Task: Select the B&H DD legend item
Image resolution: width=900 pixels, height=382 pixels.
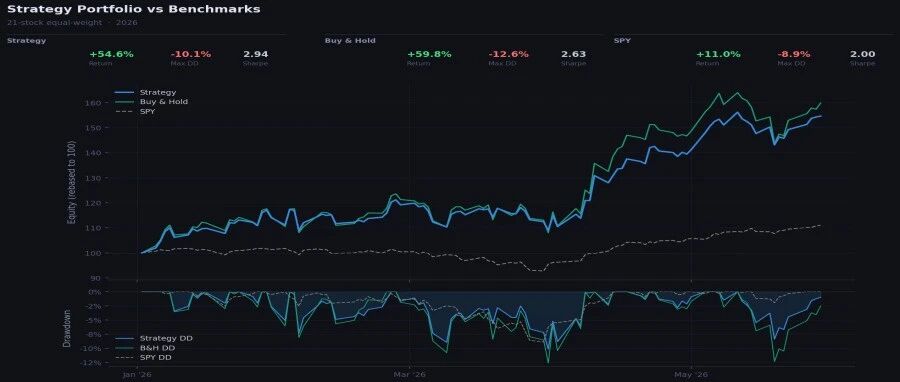Action: (x=146, y=348)
